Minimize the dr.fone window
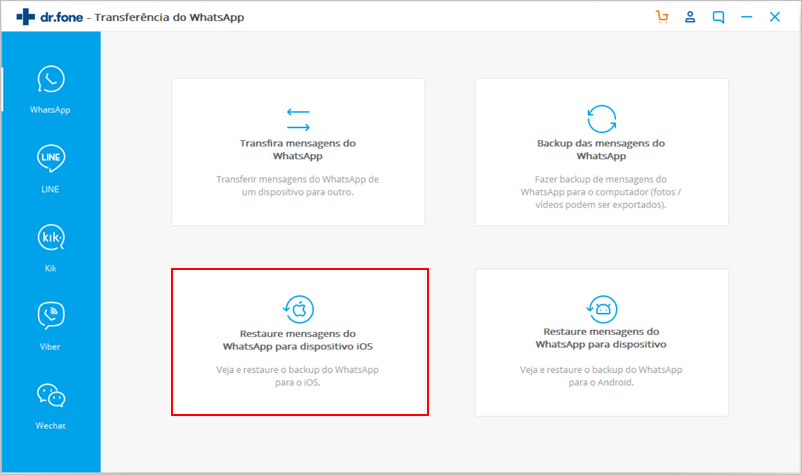Viewport: 802px width, 475px height. click(x=747, y=17)
